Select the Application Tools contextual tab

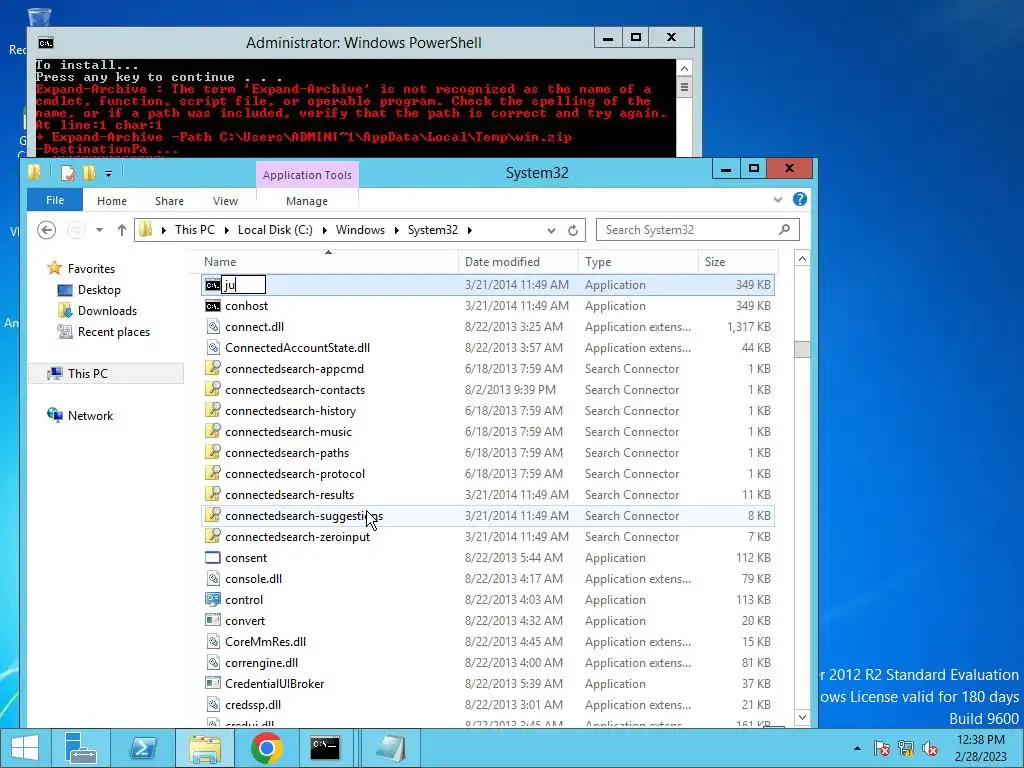click(x=307, y=175)
